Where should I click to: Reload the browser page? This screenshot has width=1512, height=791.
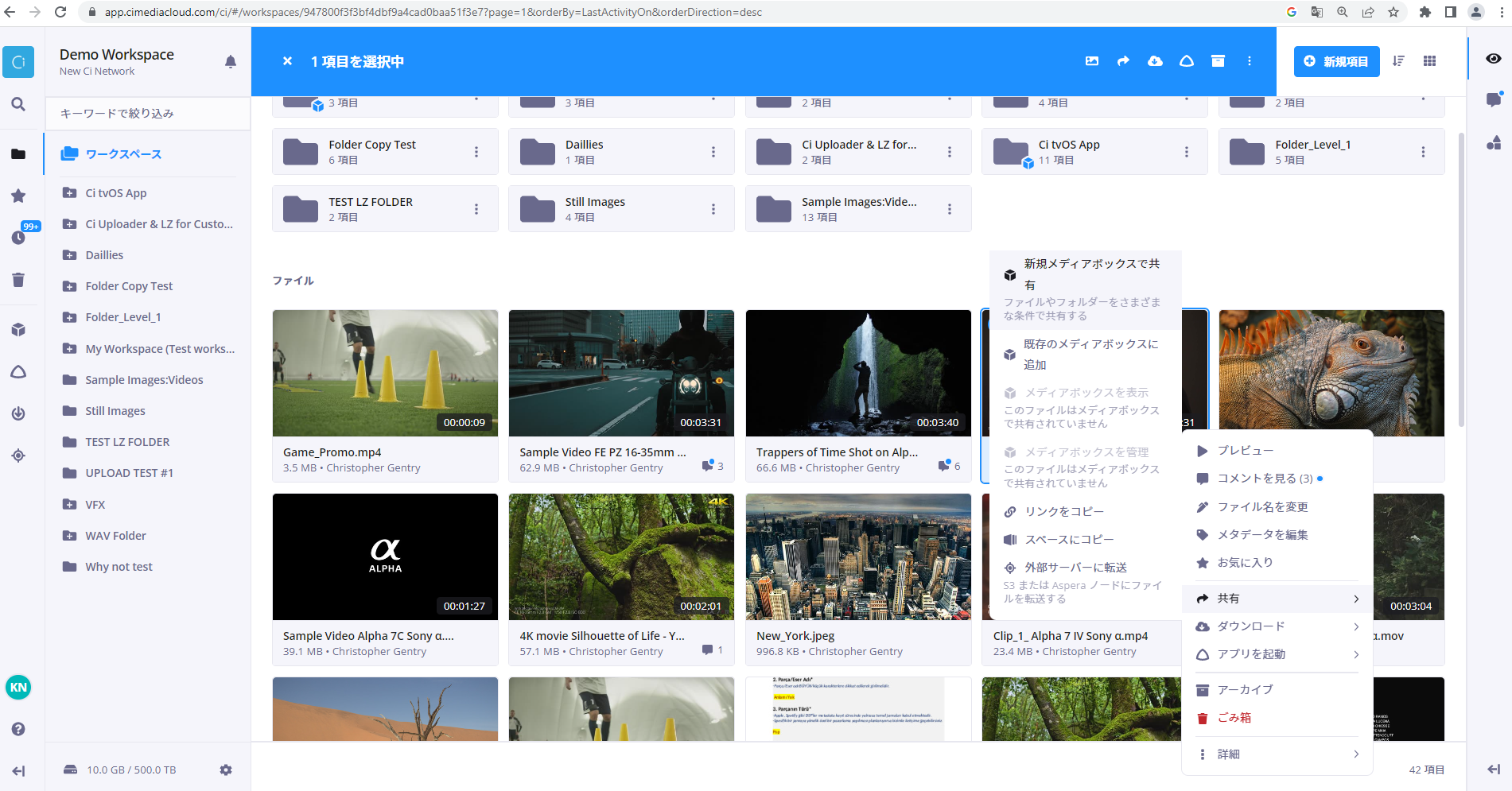coord(60,12)
